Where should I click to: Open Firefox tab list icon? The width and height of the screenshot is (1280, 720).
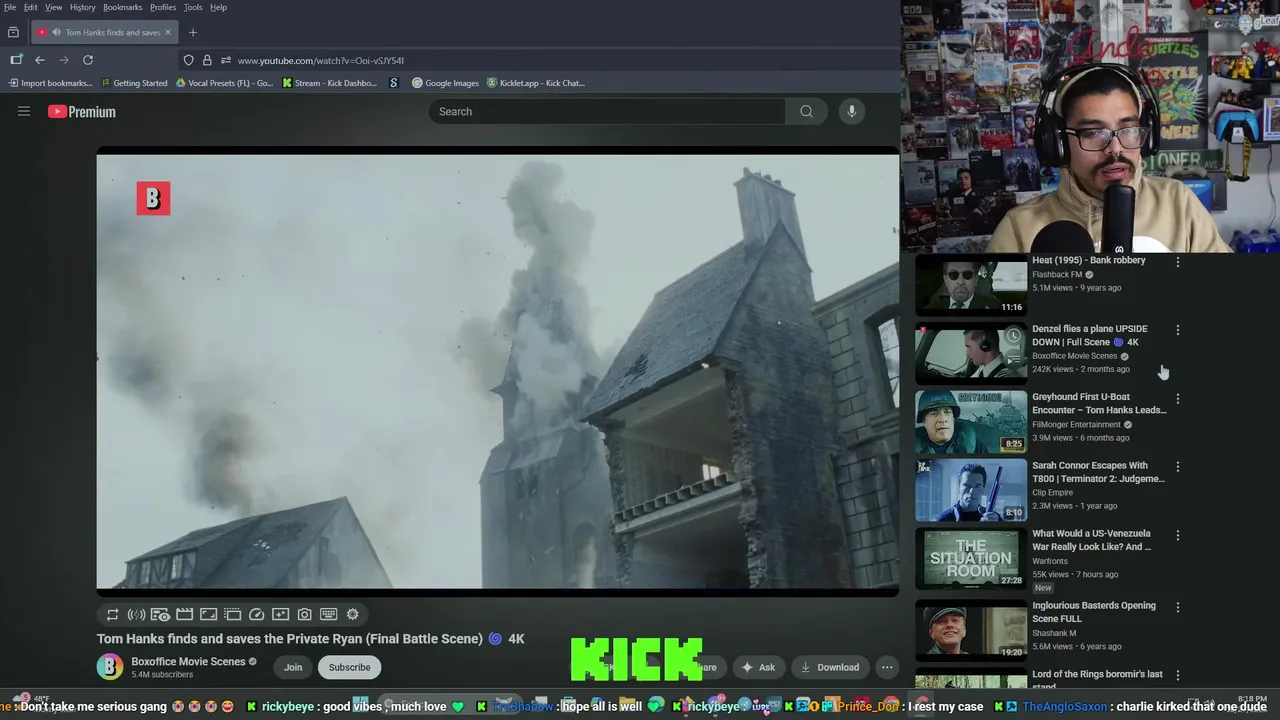(x=13, y=32)
